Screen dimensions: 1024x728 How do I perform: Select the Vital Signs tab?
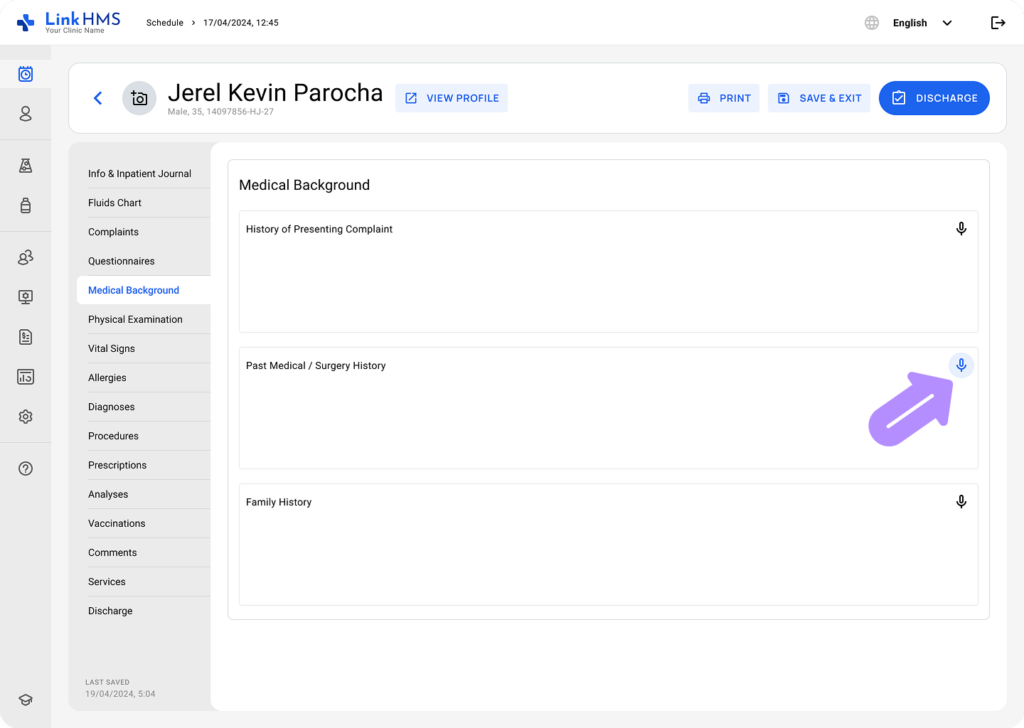111,349
